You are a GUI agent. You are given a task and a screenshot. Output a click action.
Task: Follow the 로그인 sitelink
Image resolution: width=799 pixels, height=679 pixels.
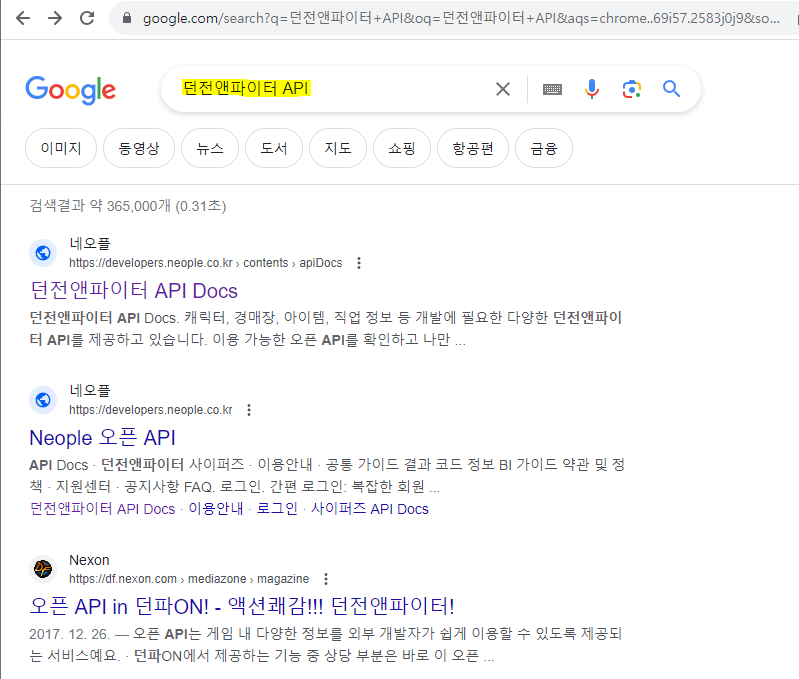coord(277,509)
